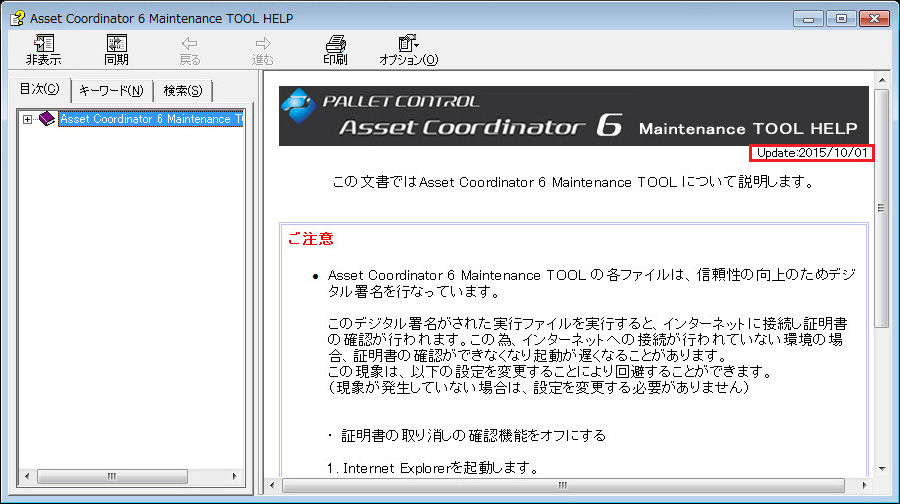The image size is (900, 504).
Task: Close the help window
Action: [874, 19]
